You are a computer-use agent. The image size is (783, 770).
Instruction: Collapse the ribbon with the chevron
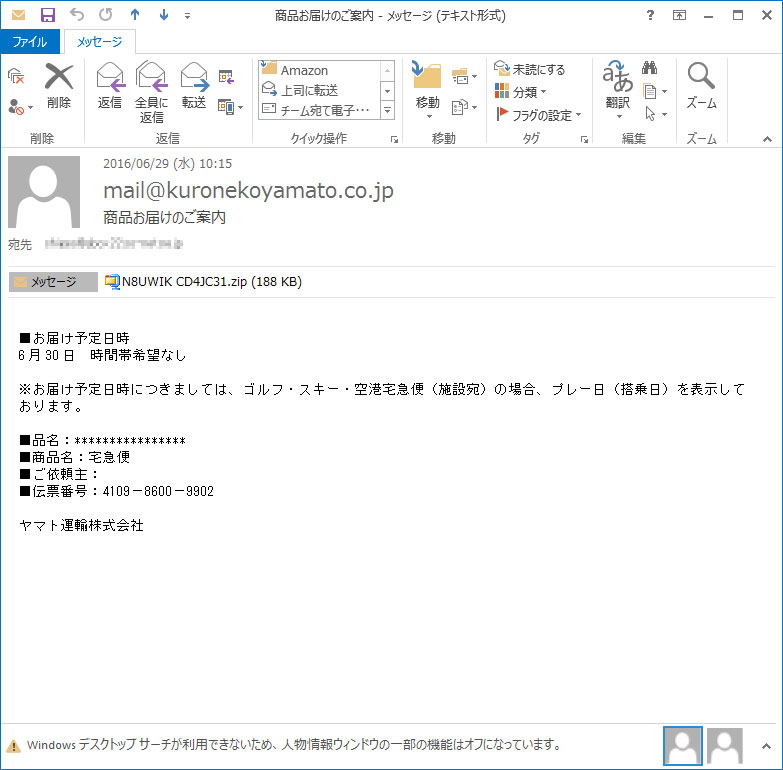(768, 140)
